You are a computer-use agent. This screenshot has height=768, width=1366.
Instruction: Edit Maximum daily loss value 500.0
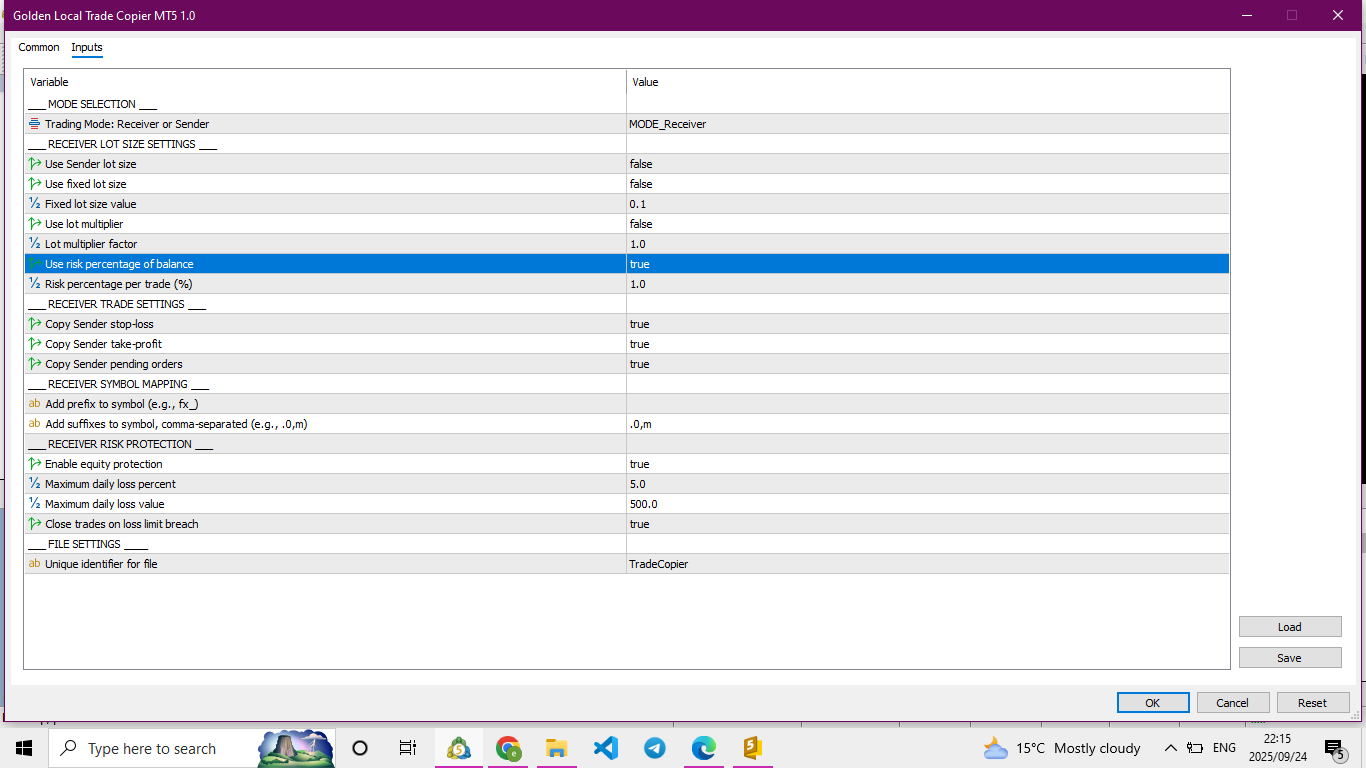[x=928, y=504]
